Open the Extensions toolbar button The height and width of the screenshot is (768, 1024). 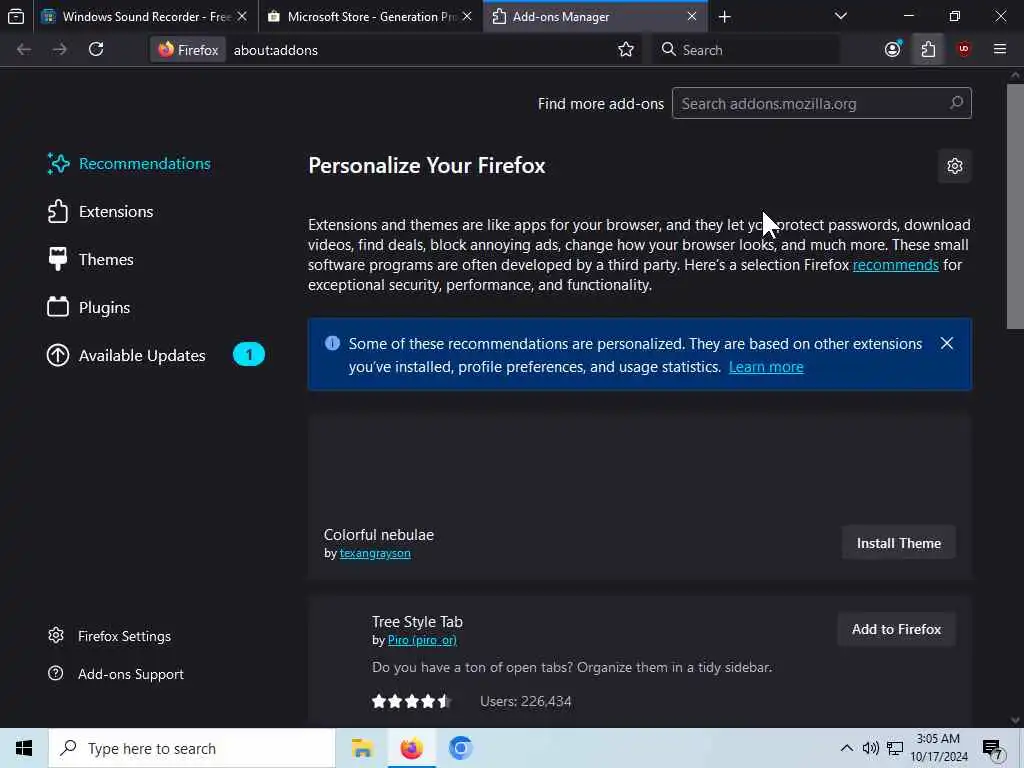pyautogui.click(x=928, y=50)
